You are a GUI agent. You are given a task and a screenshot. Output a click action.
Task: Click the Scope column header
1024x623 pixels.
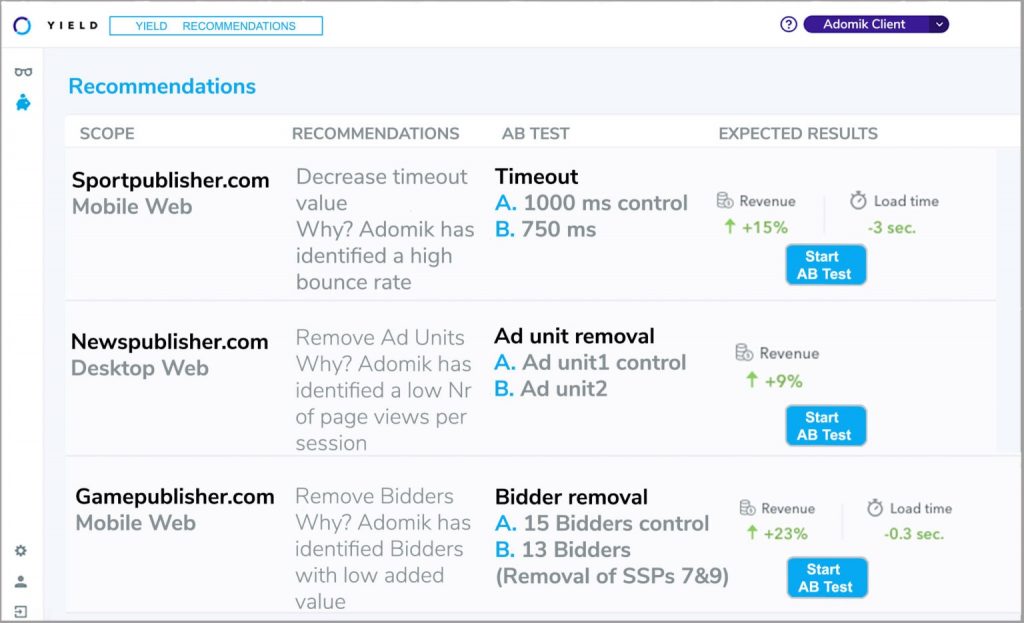(107, 133)
